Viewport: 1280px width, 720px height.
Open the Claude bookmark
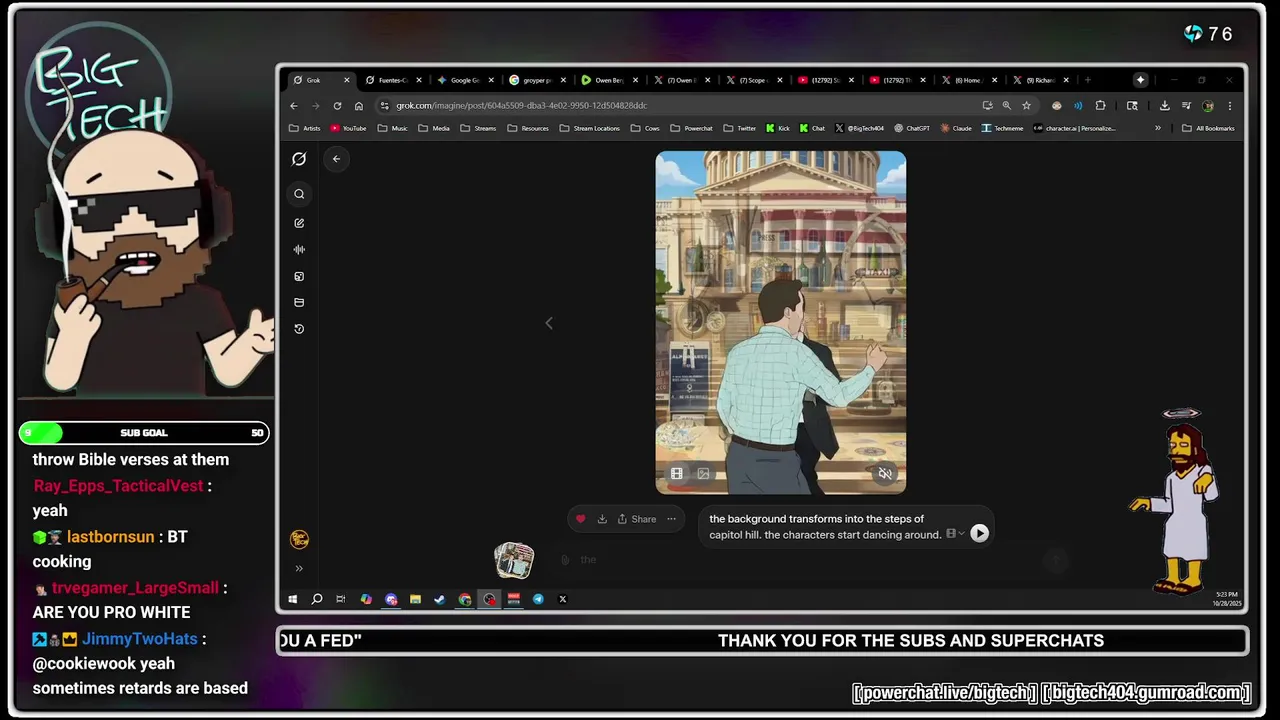pyautogui.click(x=956, y=128)
